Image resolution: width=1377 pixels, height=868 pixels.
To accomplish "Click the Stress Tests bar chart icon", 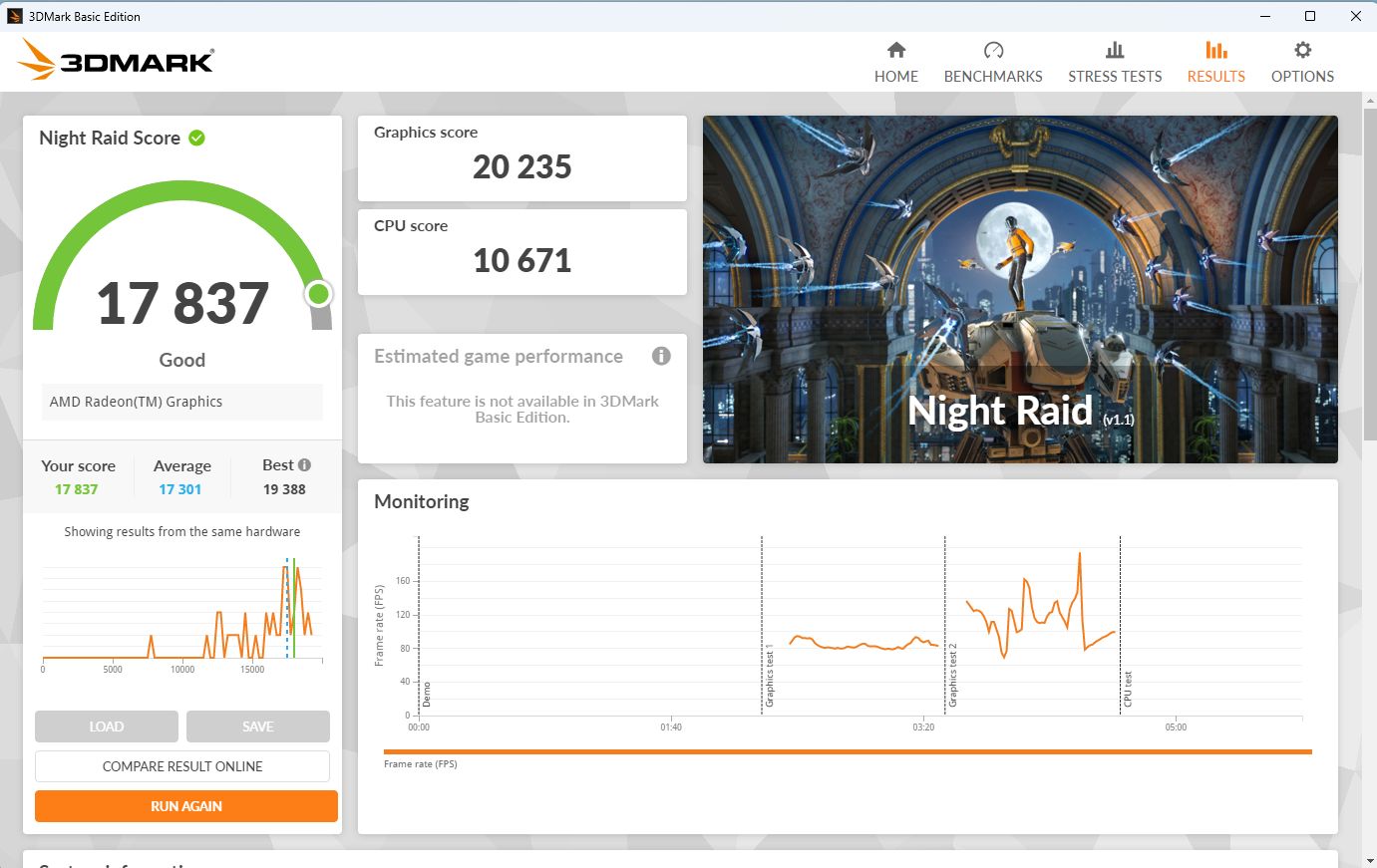I will click(1115, 50).
